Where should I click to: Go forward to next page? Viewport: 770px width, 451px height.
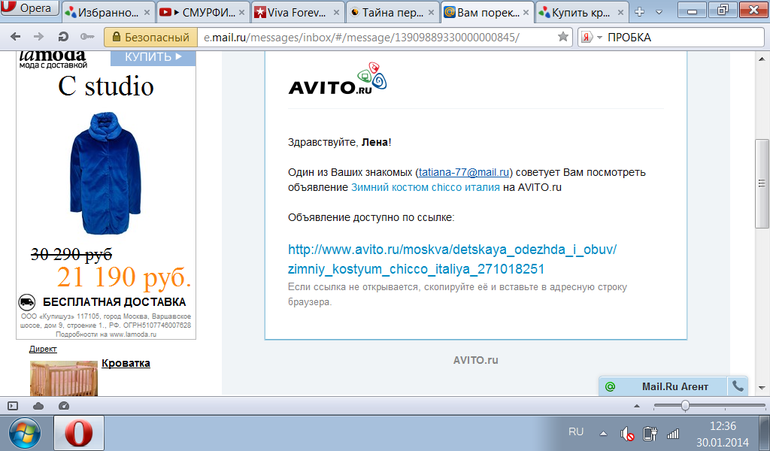[x=38, y=37]
